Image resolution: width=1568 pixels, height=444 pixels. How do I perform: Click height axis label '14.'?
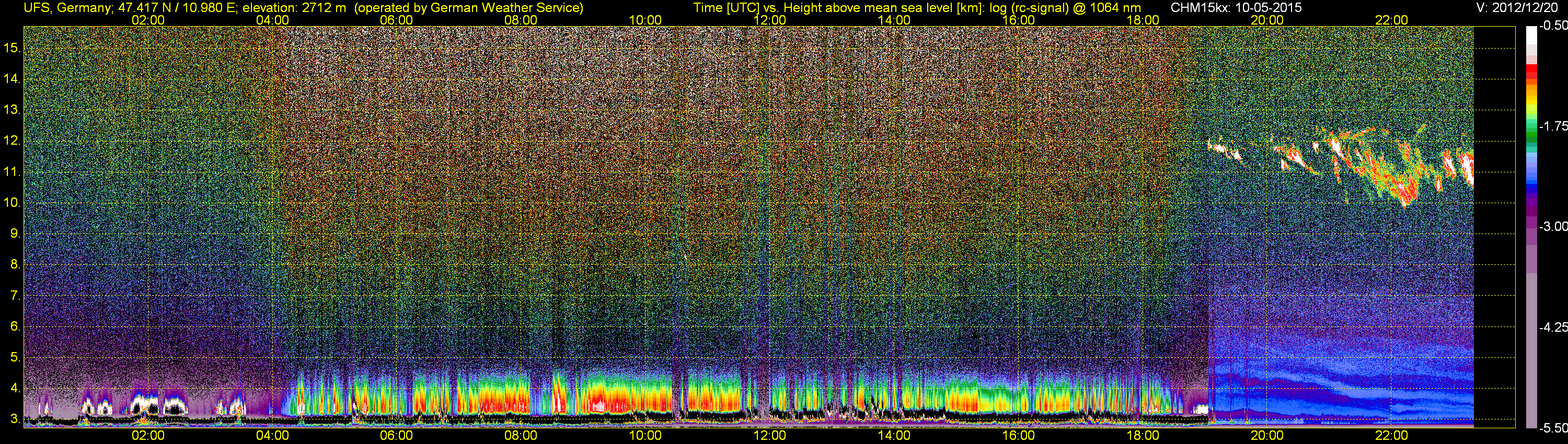coord(12,78)
